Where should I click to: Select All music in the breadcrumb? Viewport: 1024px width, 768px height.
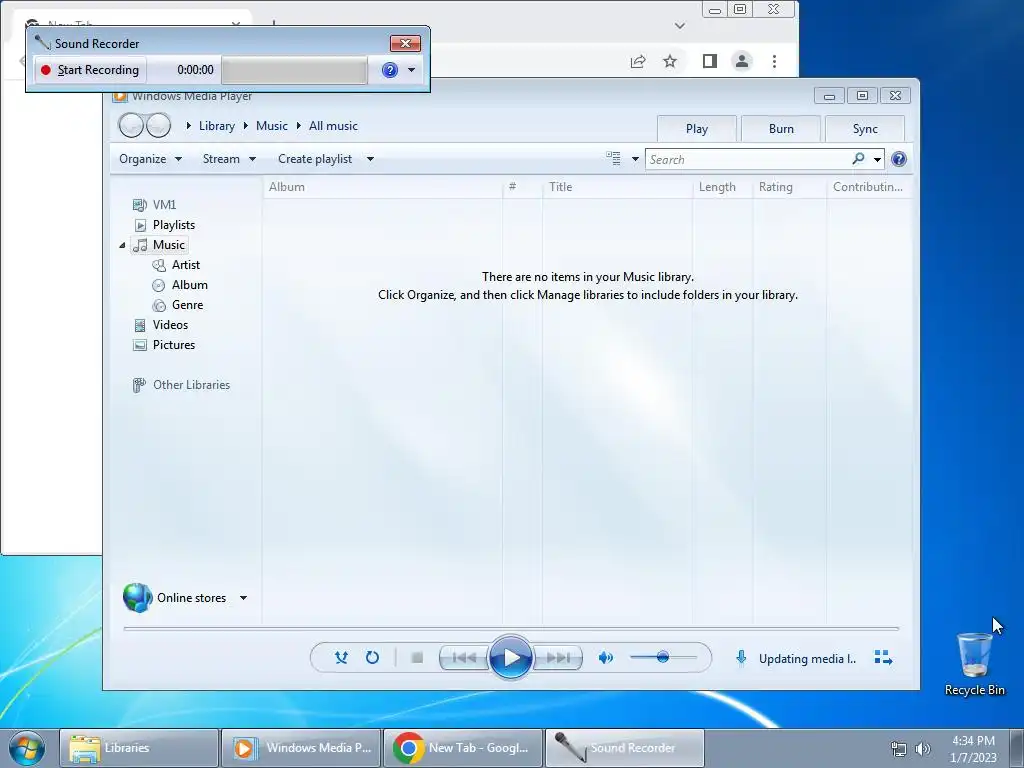point(333,126)
